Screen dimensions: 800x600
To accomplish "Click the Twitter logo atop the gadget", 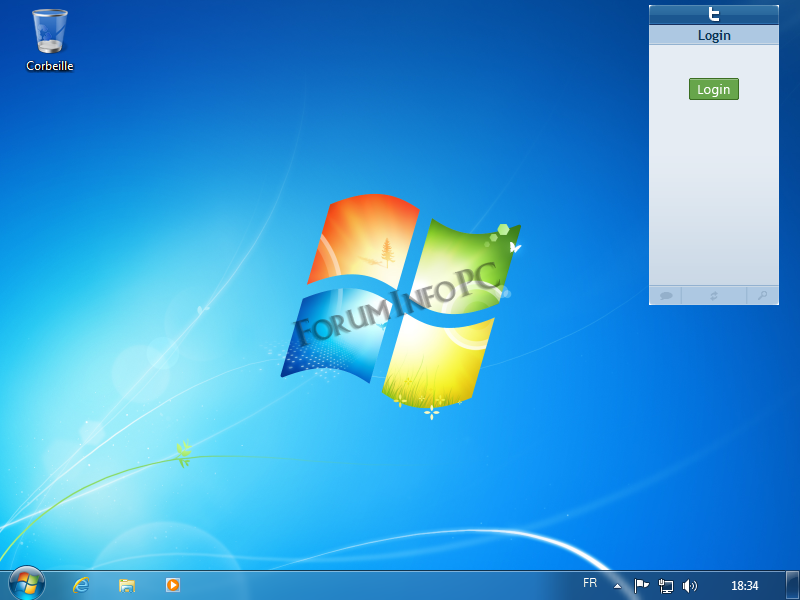I will [714, 14].
